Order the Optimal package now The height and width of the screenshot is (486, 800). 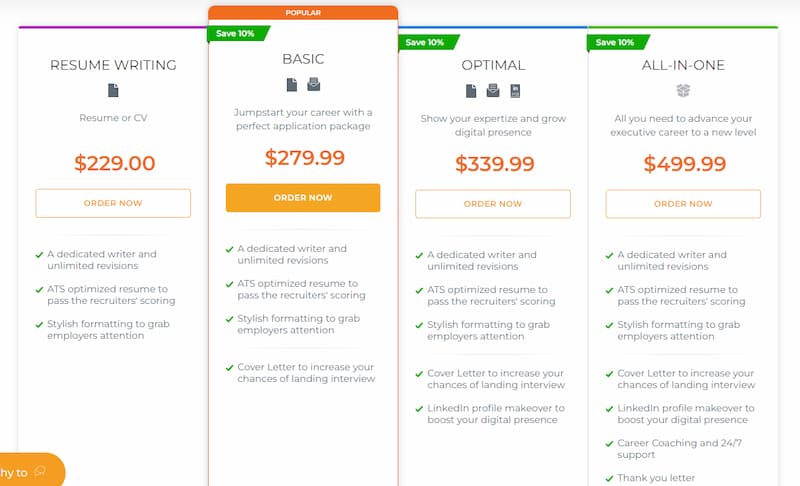point(493,204)
